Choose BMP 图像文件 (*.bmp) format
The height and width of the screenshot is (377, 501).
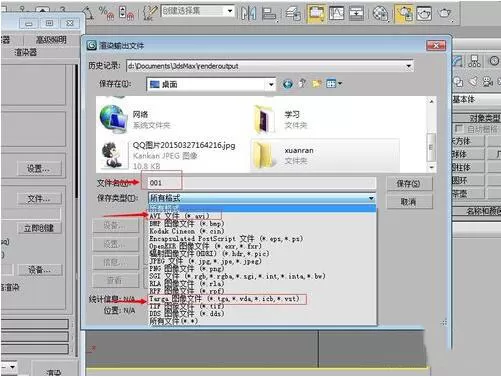tap(187, 224)
